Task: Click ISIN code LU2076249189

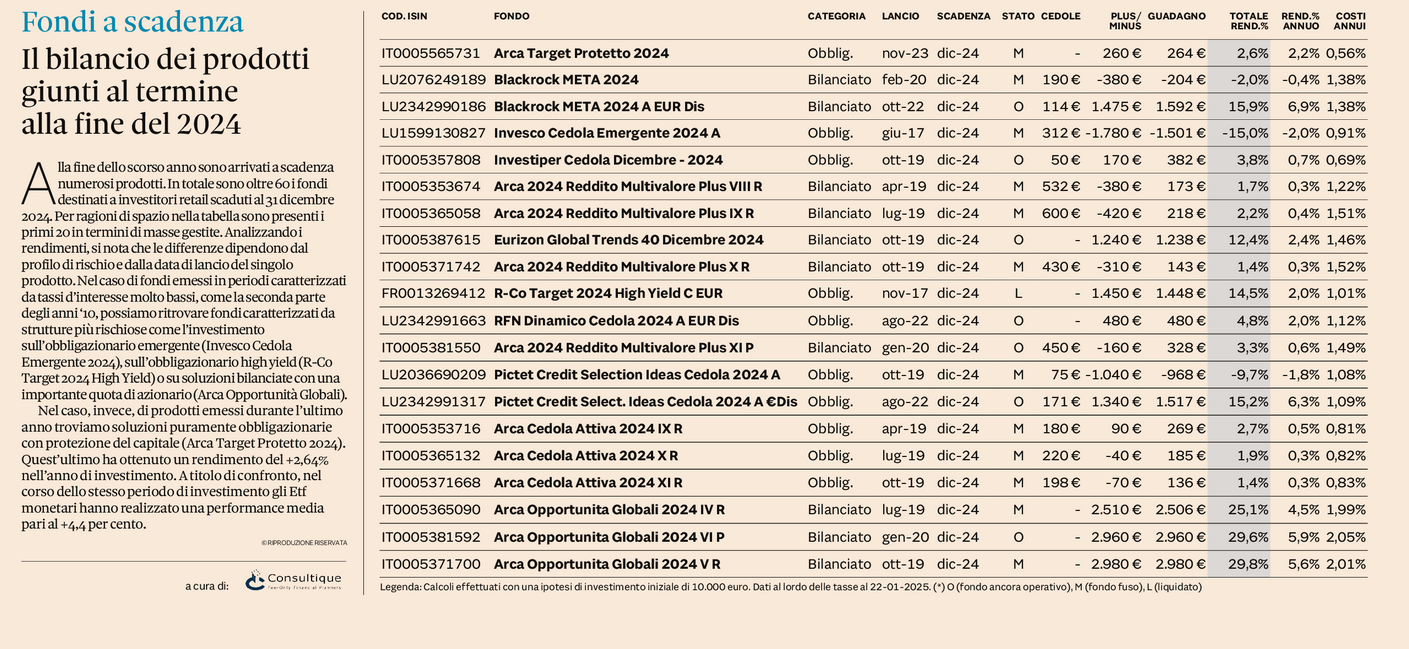Action: pos(433,80)
